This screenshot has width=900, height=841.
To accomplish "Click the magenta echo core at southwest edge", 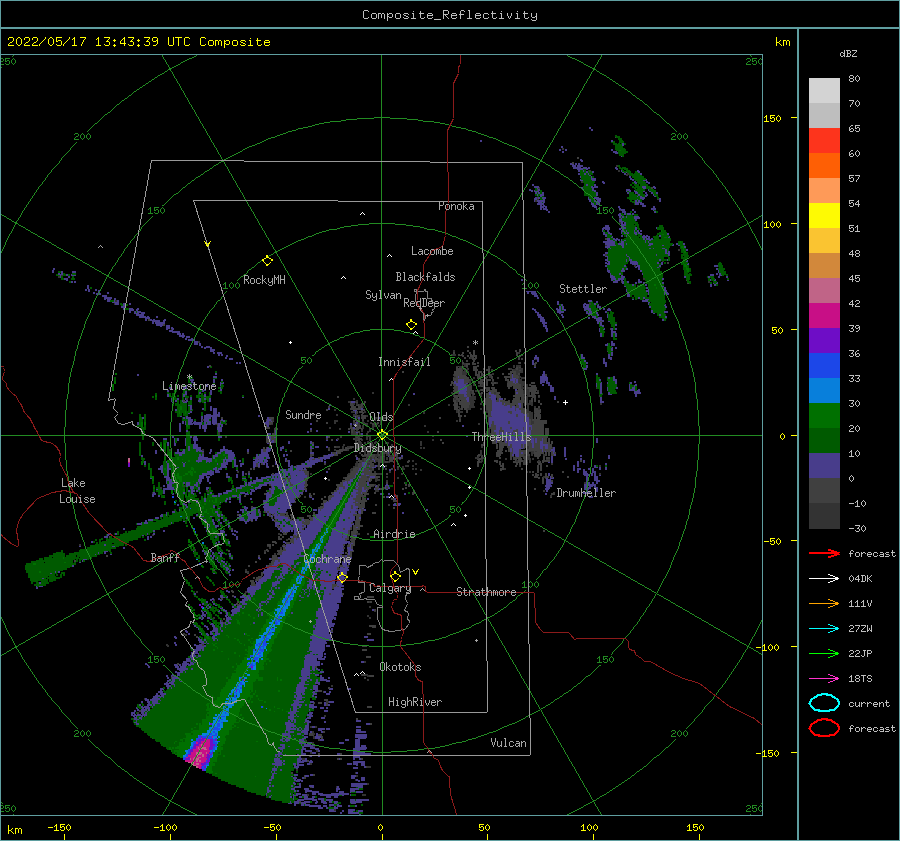I will click(x=201, y=751).
